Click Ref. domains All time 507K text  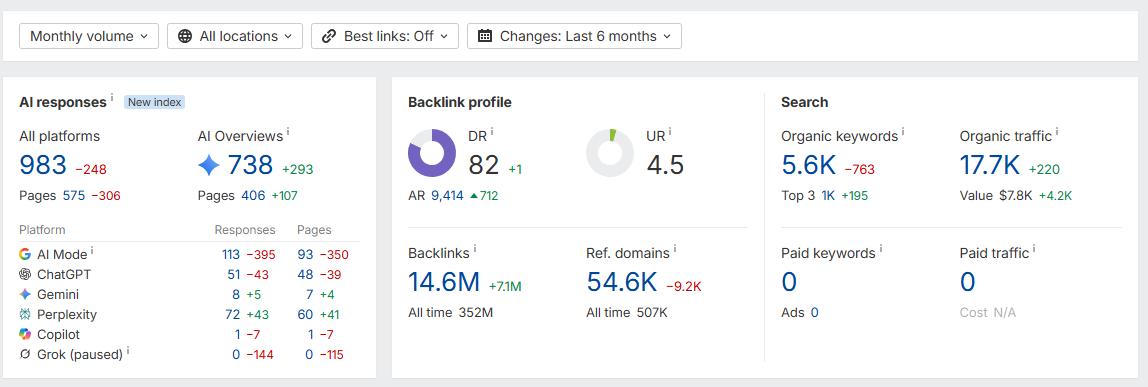coord(627,313)
